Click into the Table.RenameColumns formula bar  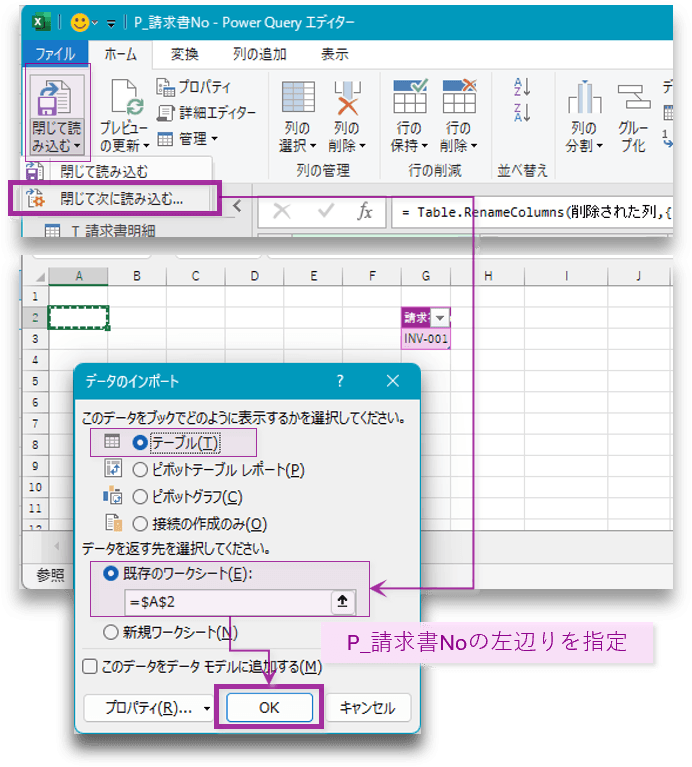(x=532, y=212)
